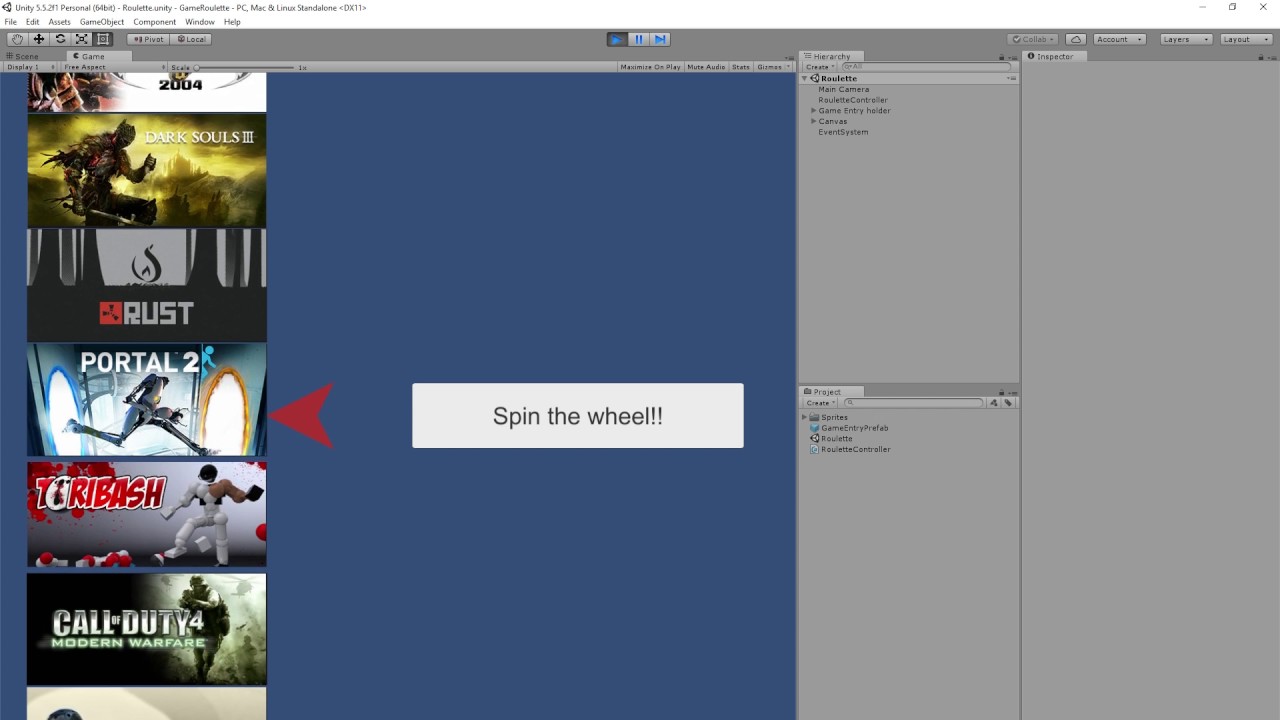Open the Hierarchy panel options menu
Viewport: 1280px width, 720px height.
[x=1012, y=56]
